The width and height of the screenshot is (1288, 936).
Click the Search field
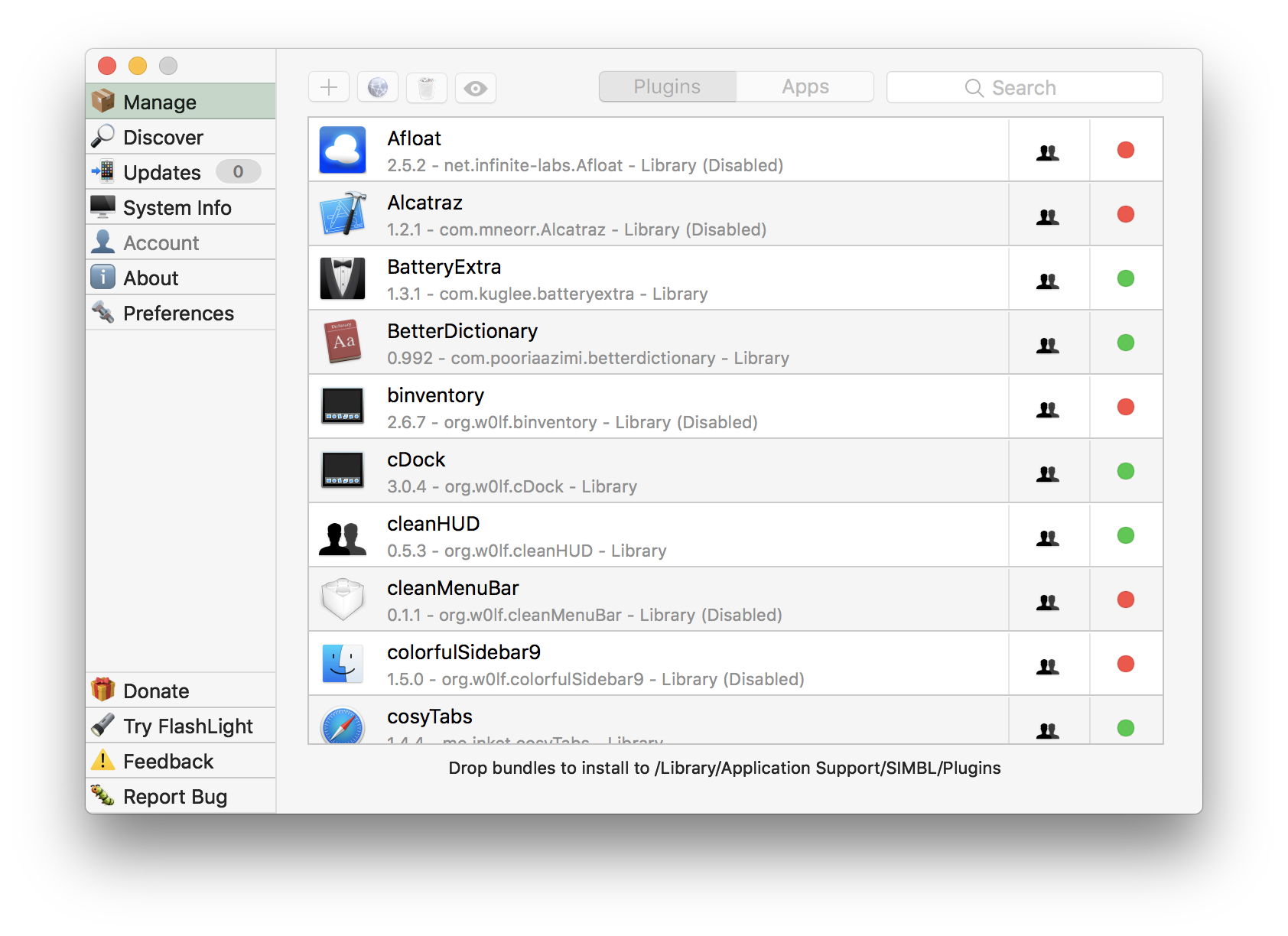tap(1024, 88)
